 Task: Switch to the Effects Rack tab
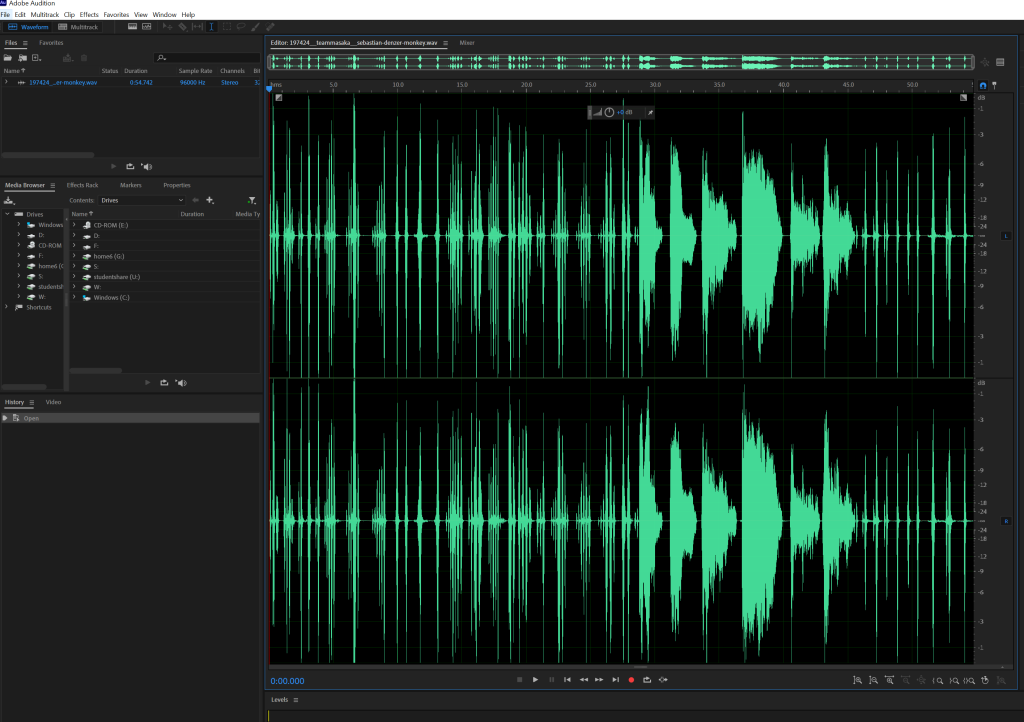82,185
